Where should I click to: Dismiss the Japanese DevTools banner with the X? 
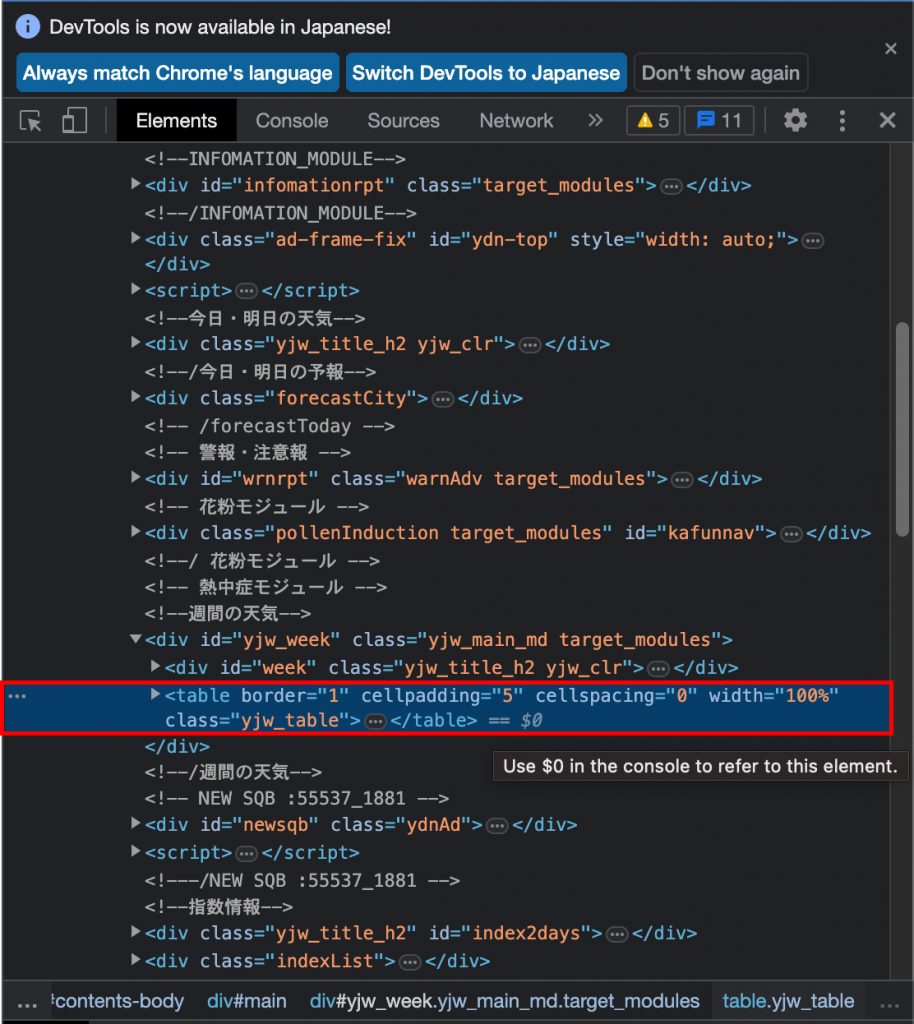click(x=890, y=48)
